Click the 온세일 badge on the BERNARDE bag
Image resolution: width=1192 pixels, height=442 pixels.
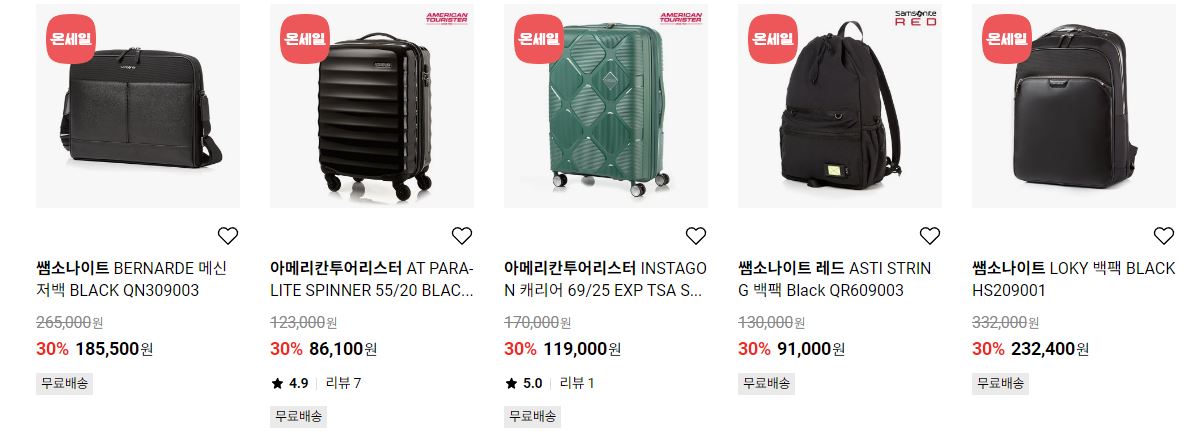71,39
